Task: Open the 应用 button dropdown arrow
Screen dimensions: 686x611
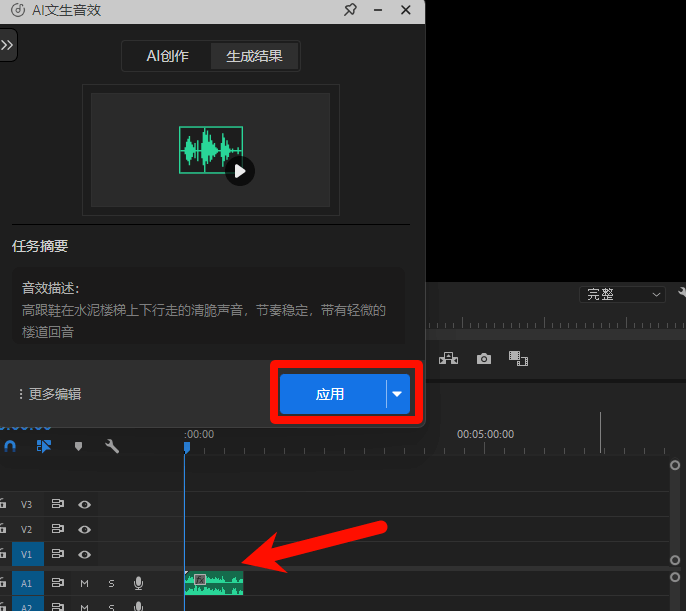Action: pos(397,394)
